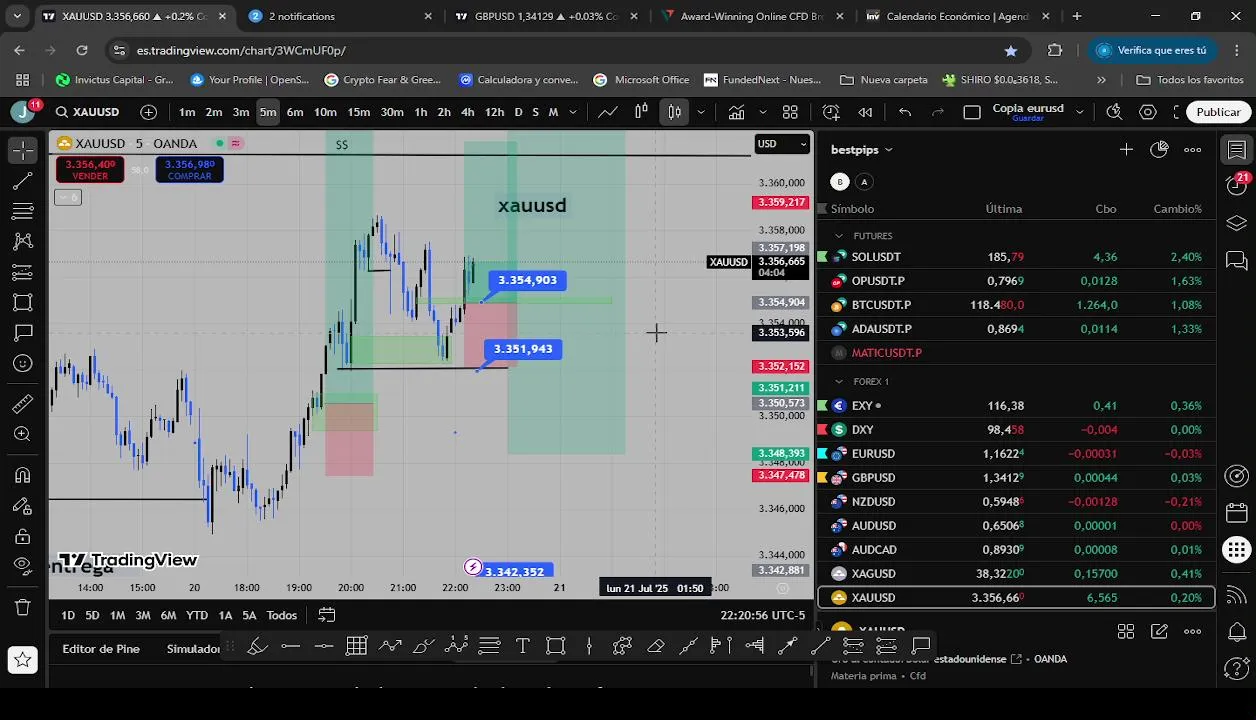Select the candlestick chart type button
The image size is (1256, 720).
(x=675, y=112)
